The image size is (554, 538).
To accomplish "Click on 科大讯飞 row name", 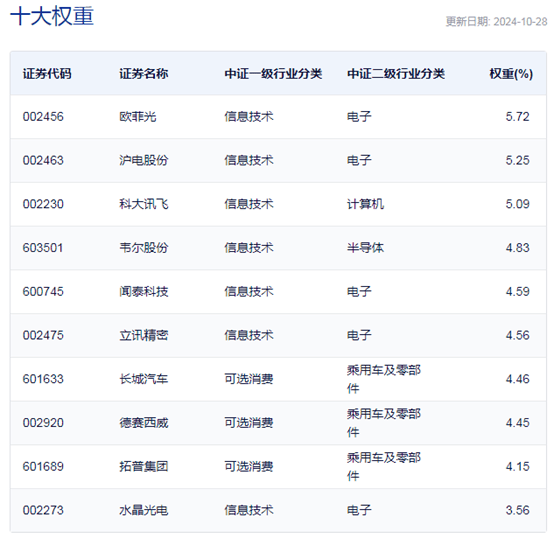I will coord(143,204).
